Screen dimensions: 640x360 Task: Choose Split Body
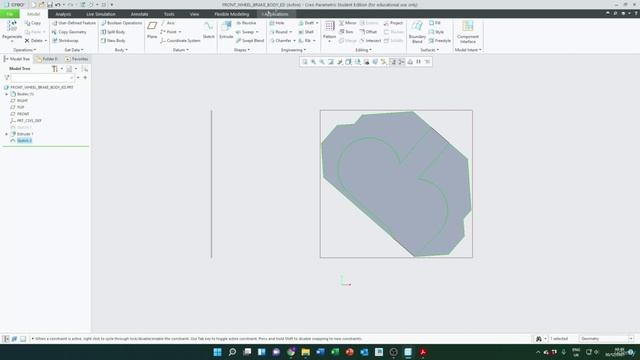(113, 32)
